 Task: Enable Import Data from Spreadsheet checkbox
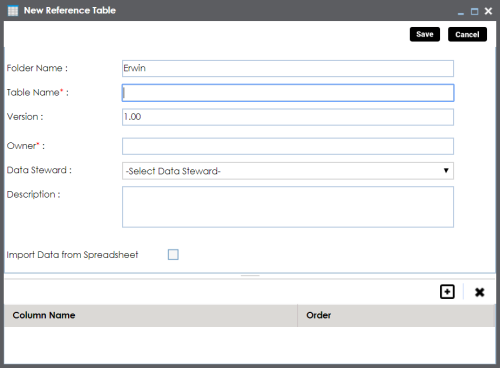pyautogui.click(x=173, y=255)
